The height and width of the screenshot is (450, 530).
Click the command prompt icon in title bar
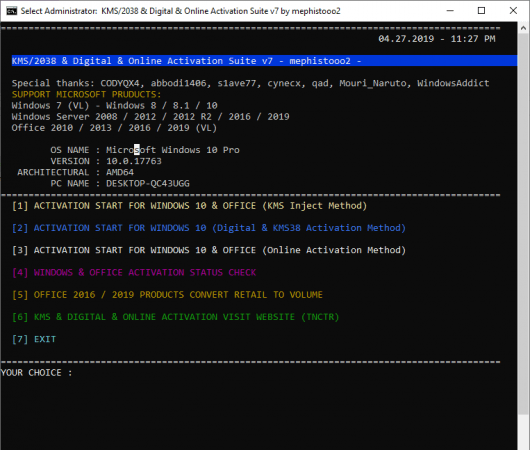(x=11, y=11)
